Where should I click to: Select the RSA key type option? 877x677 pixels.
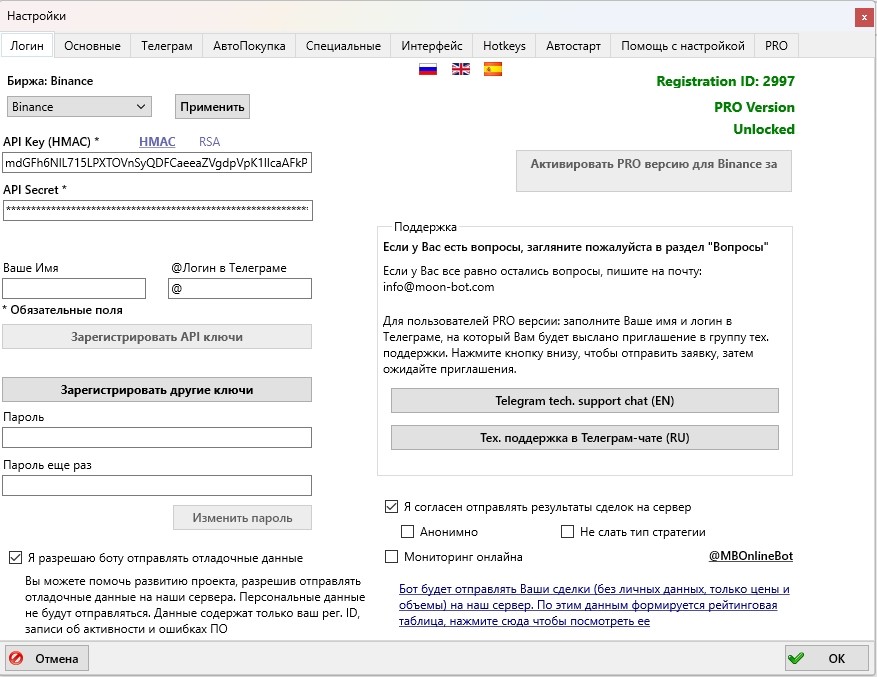209,141
